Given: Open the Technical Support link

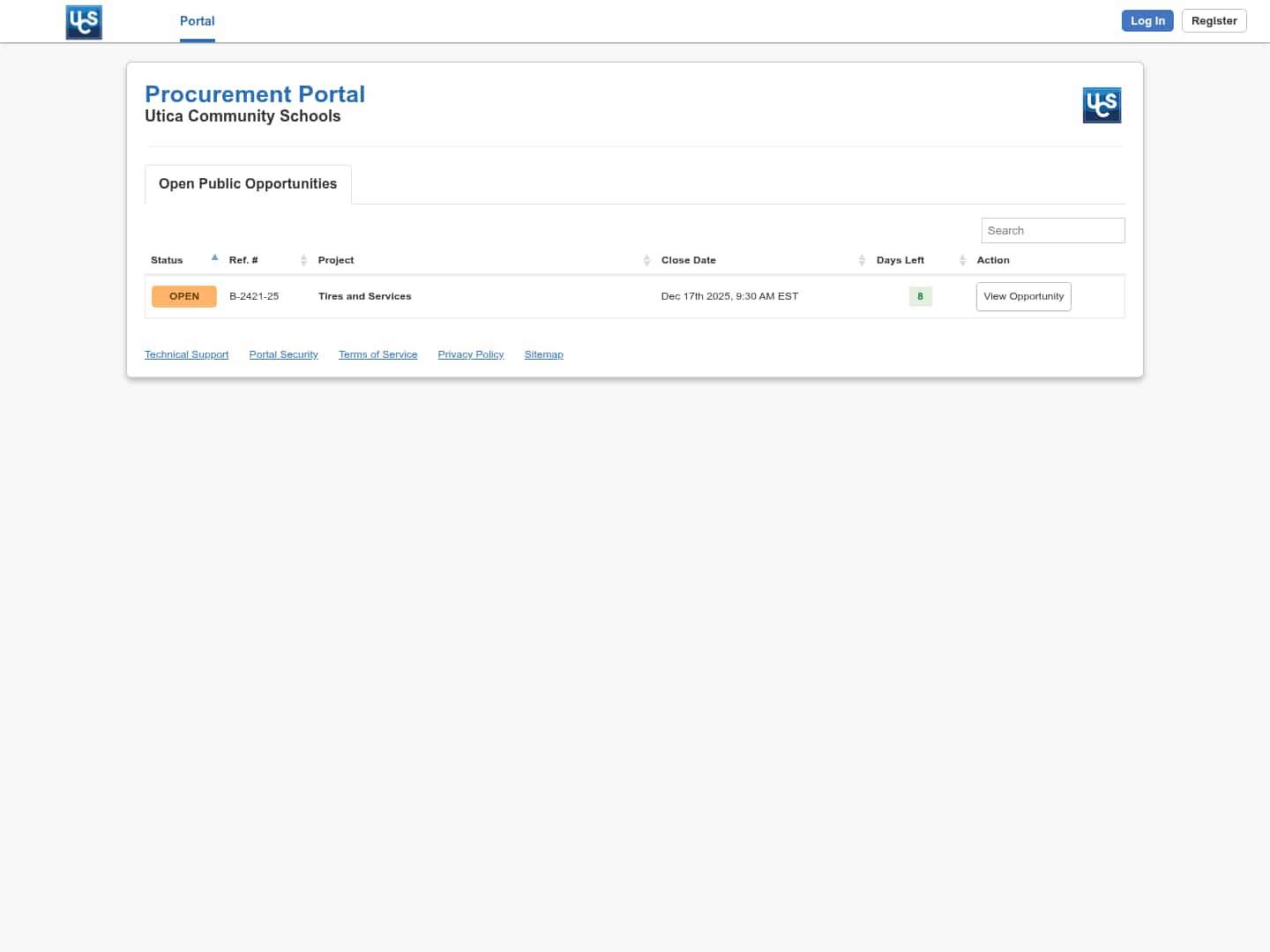Looking at the screenshot, I should click(186, 354).
